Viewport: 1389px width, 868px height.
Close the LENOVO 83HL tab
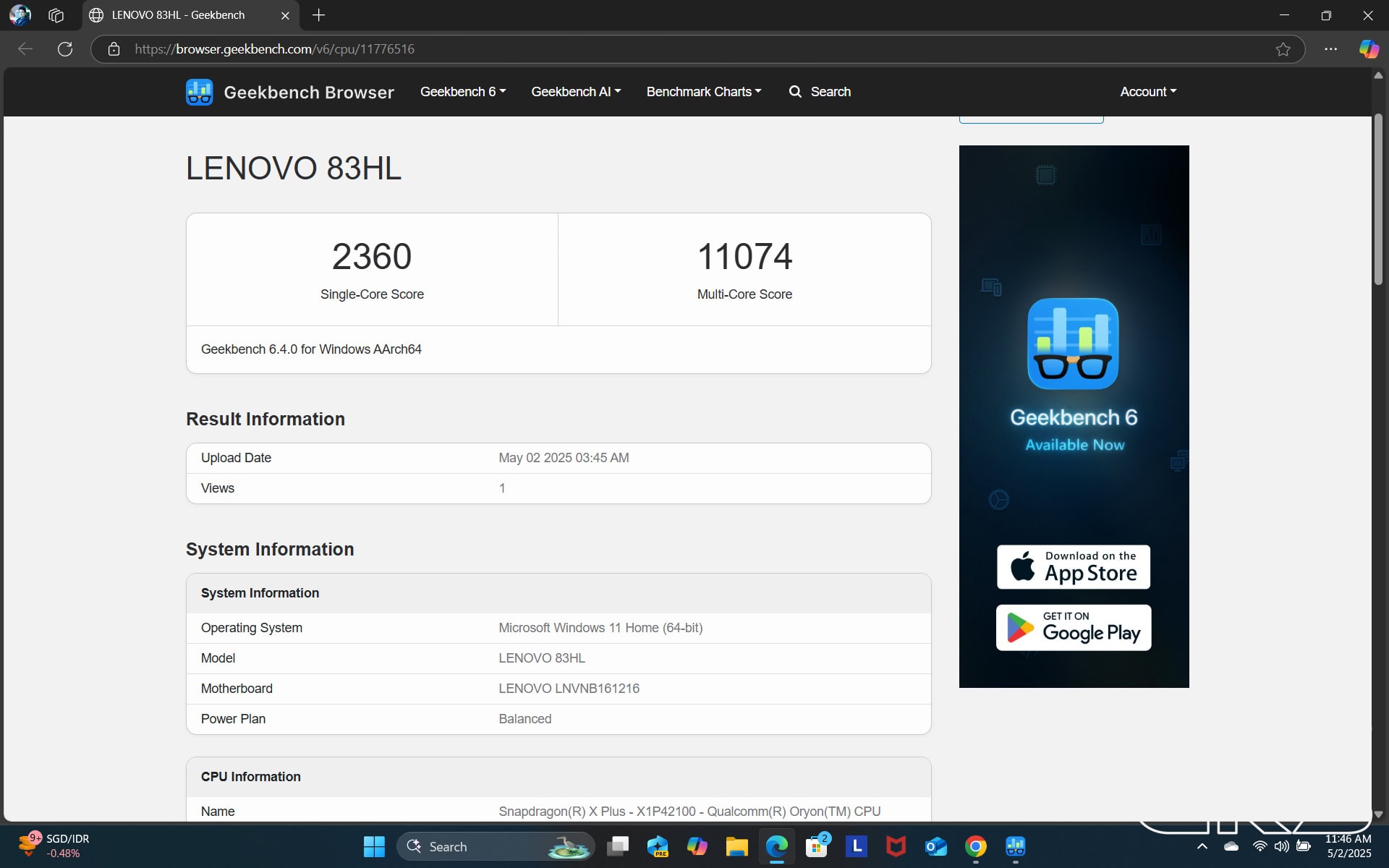point(285,15)
